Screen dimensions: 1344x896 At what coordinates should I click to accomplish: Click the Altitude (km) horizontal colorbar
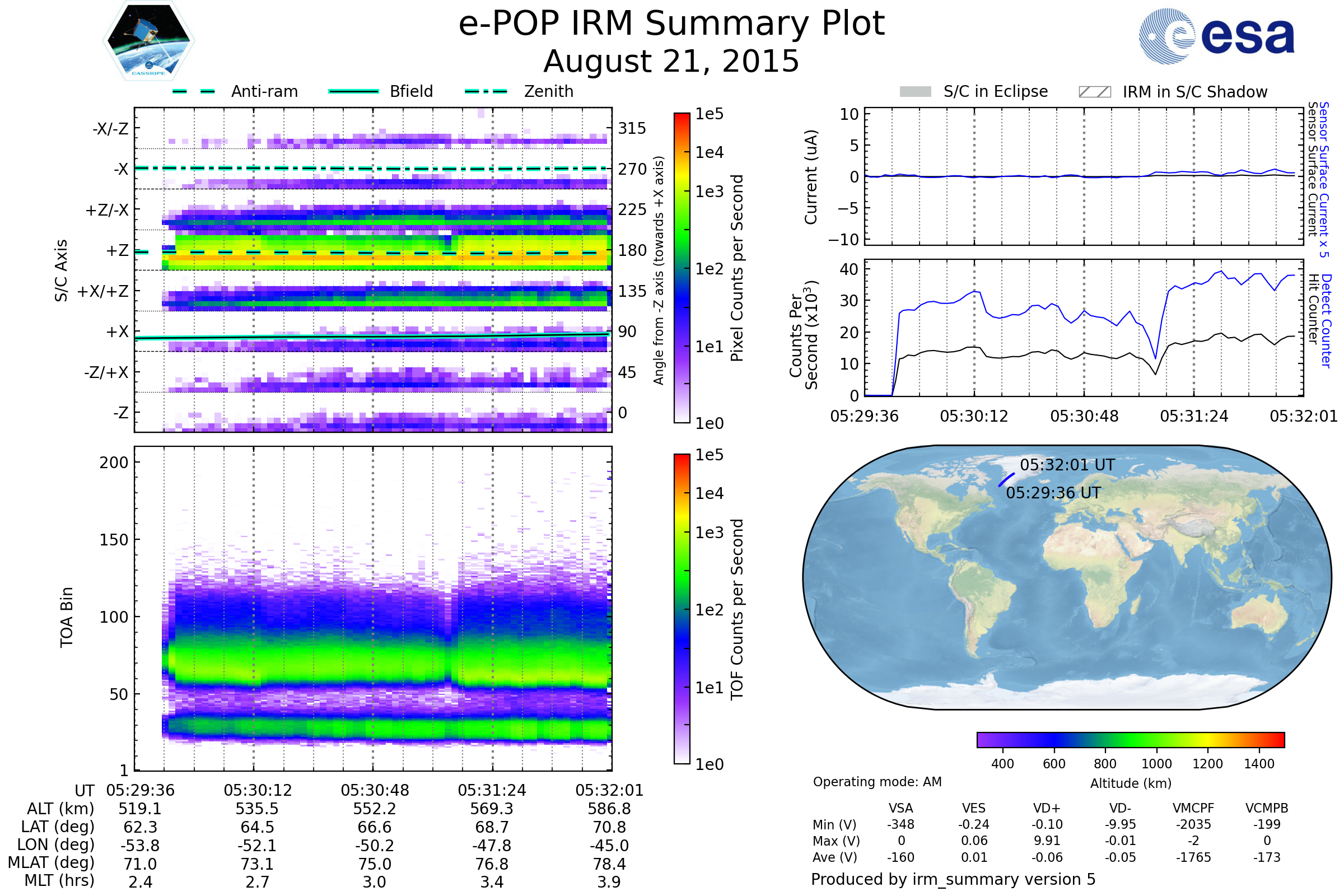pos(1130,739)
